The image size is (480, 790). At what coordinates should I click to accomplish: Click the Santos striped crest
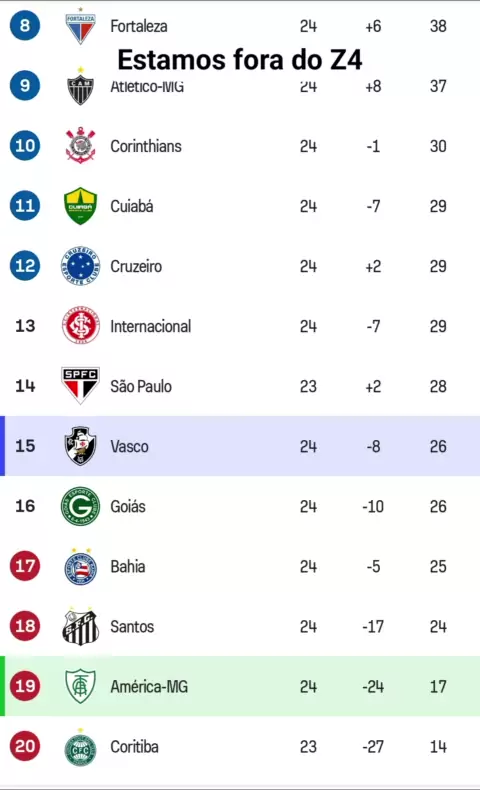(x=81, y=626)
